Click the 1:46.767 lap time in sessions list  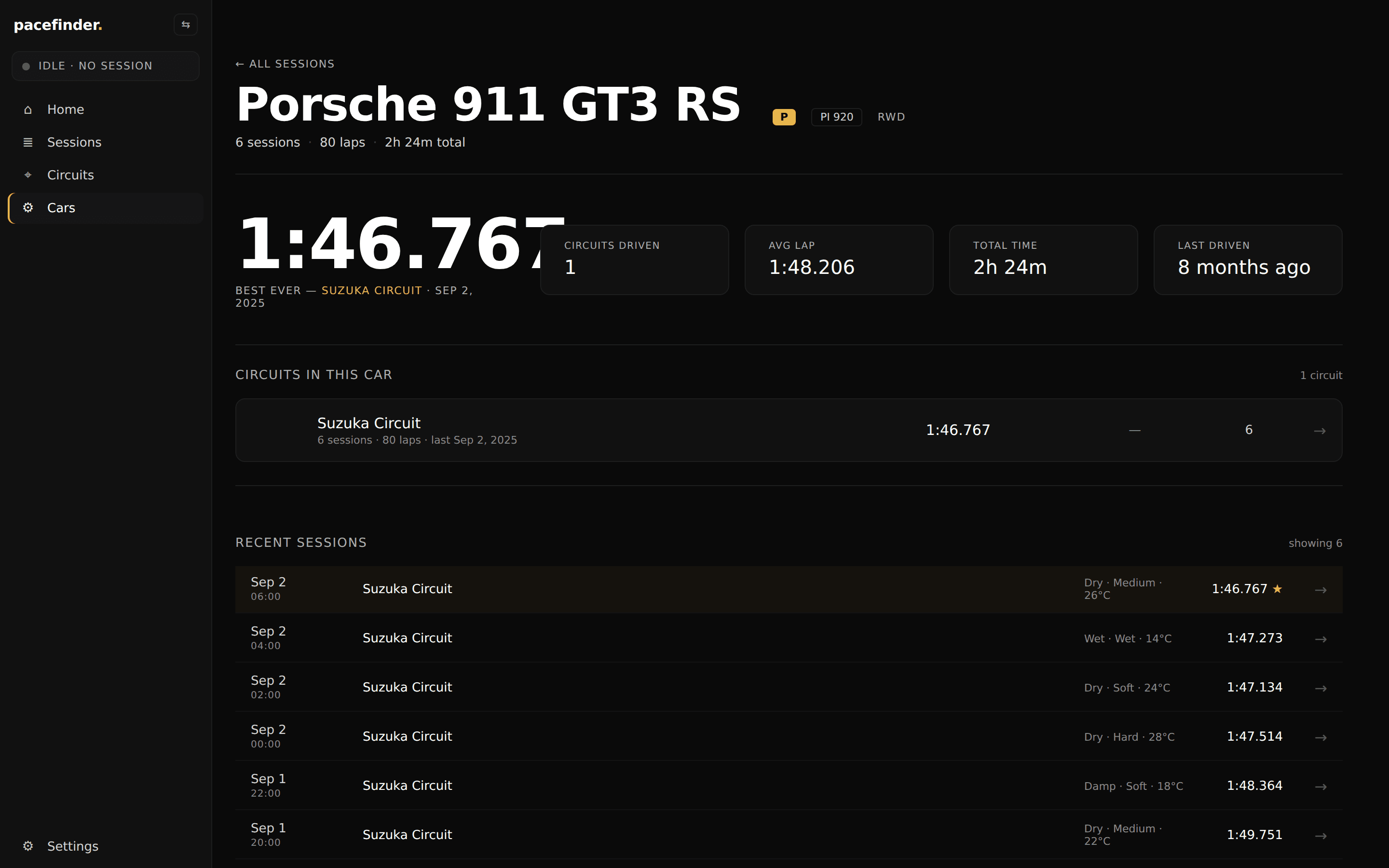coord(1239,589)
